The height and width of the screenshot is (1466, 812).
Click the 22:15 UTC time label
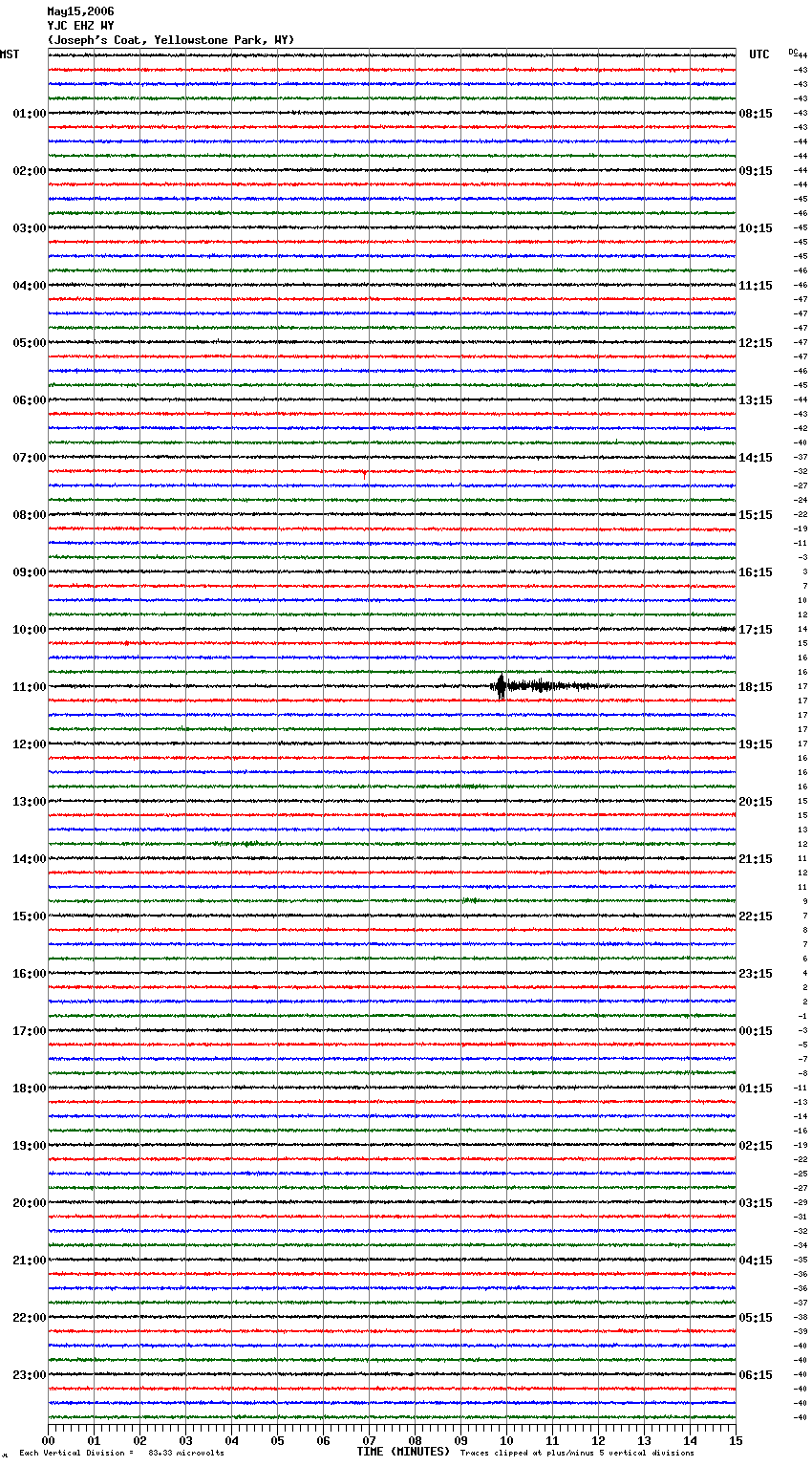(756, 916)
